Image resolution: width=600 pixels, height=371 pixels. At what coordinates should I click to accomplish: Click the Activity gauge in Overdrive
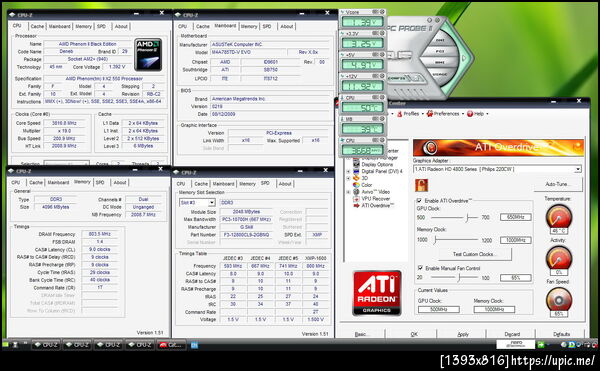(559, 258)
